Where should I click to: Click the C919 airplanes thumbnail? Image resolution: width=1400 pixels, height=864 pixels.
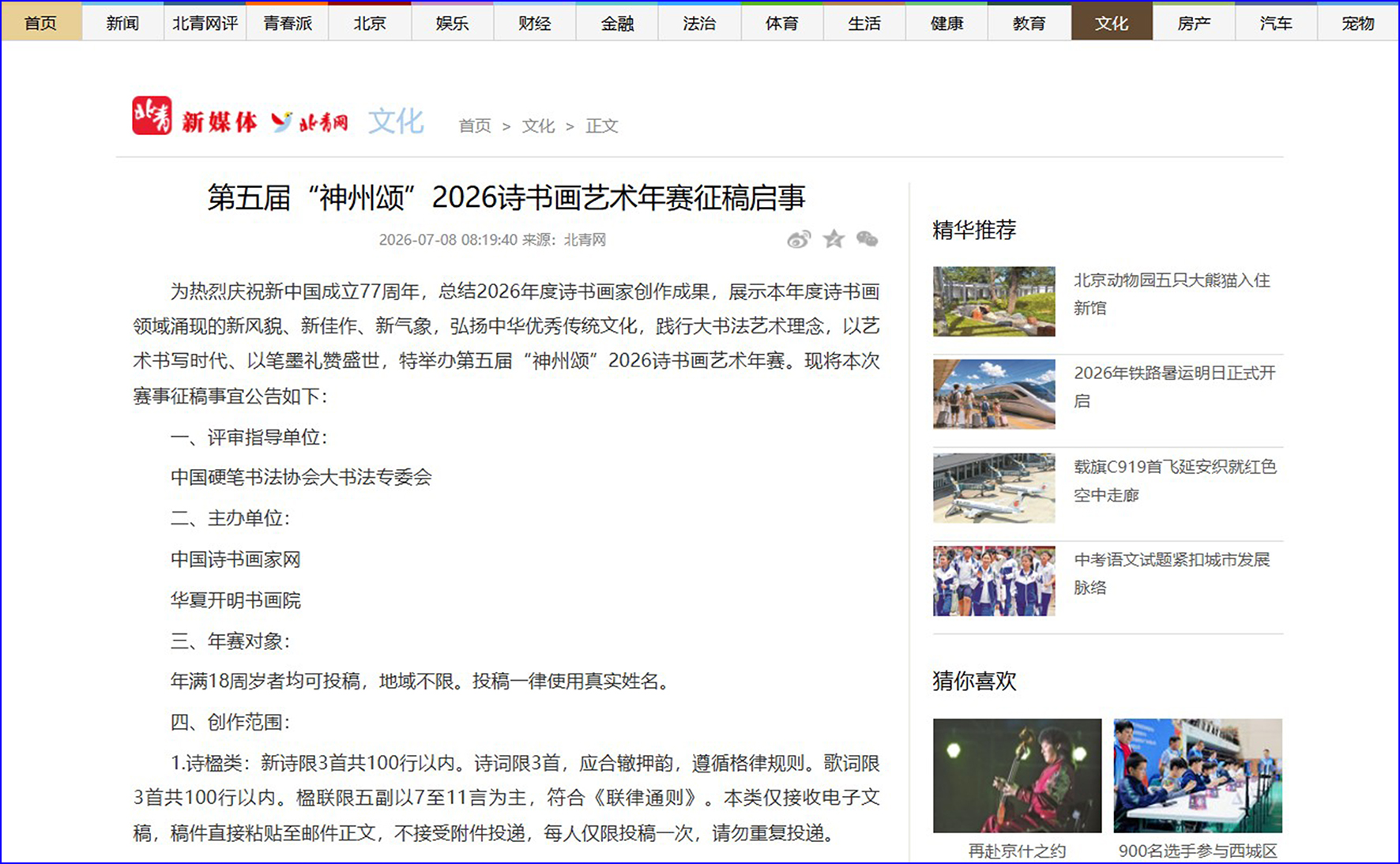994,488
